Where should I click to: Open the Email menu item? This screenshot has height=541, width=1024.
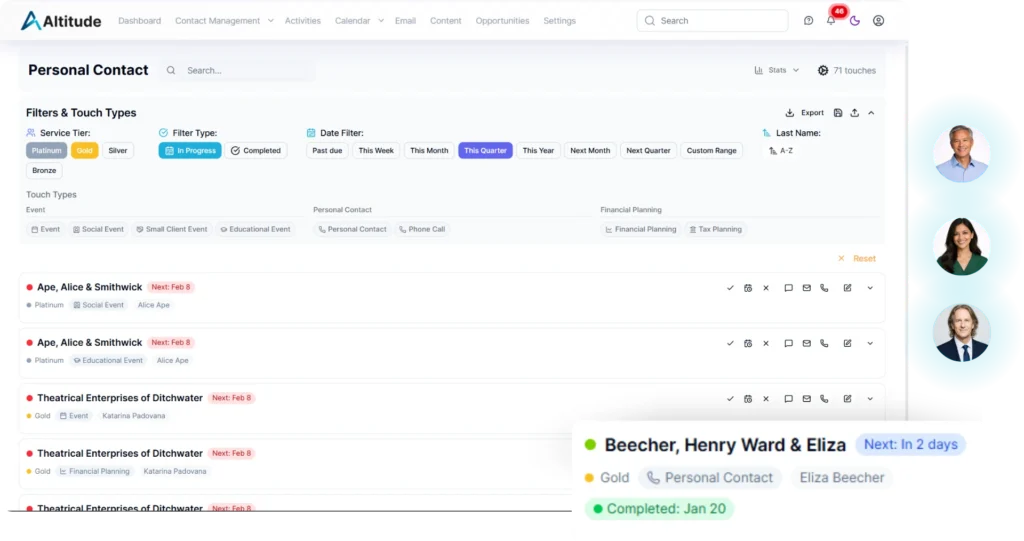[x=405, y=21]
